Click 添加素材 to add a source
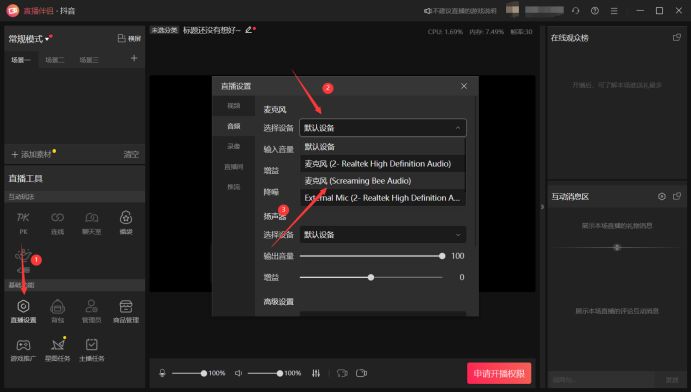Image resolution: width=691 pixels, height=392 pixels. [x=31, y=154]
